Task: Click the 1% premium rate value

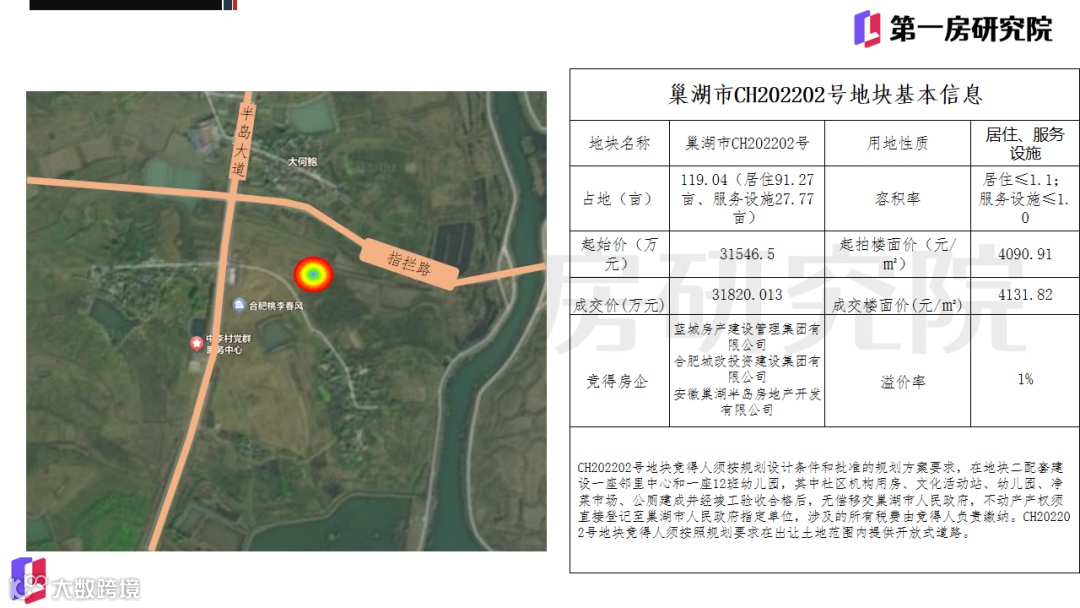Action: [1025, 379]
